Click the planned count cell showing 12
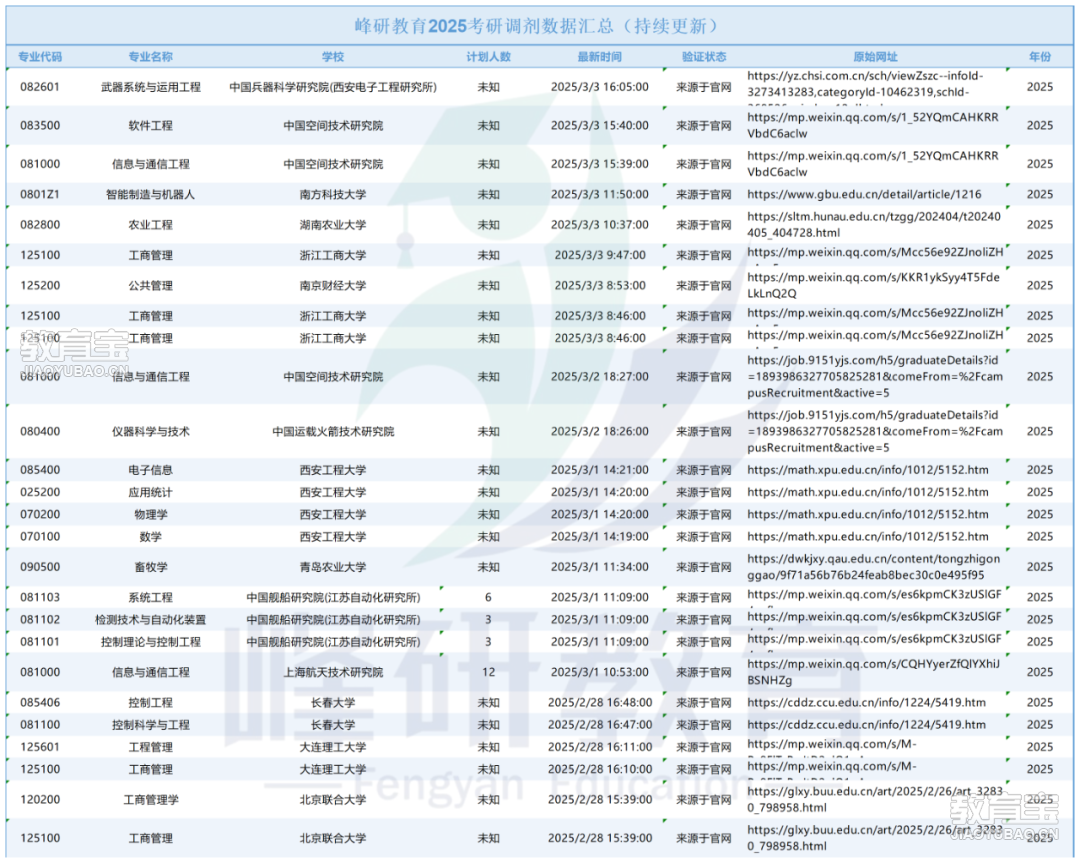Image resolution: width=1080 pixels, height=863 pixels. click(x=488, y=672)
